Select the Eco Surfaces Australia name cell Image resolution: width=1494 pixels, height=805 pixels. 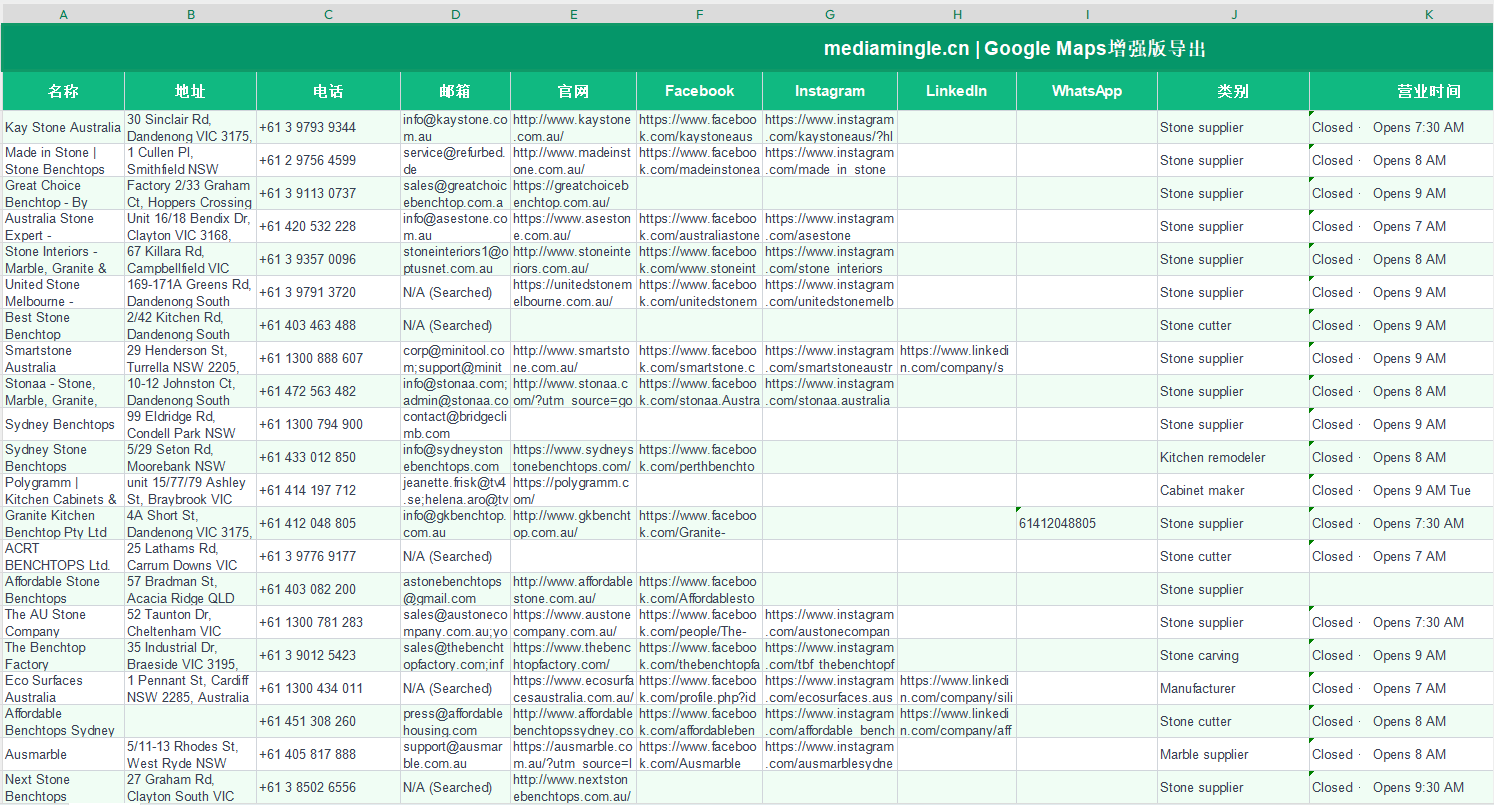63,688
